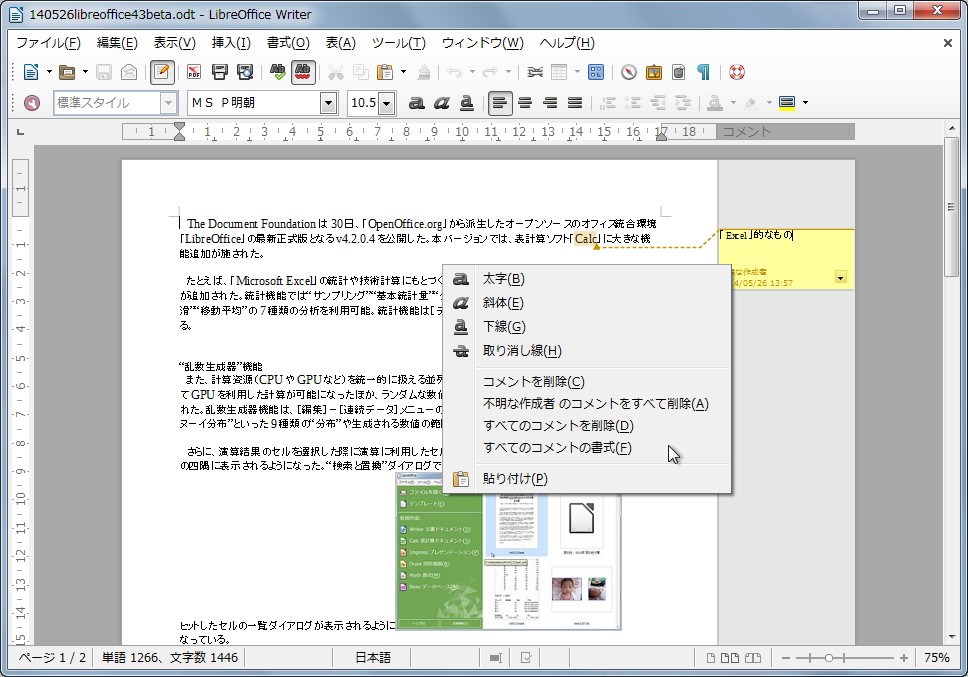Click the zoom slider handle
Viewport: 968px width, 677px height.
829,658
